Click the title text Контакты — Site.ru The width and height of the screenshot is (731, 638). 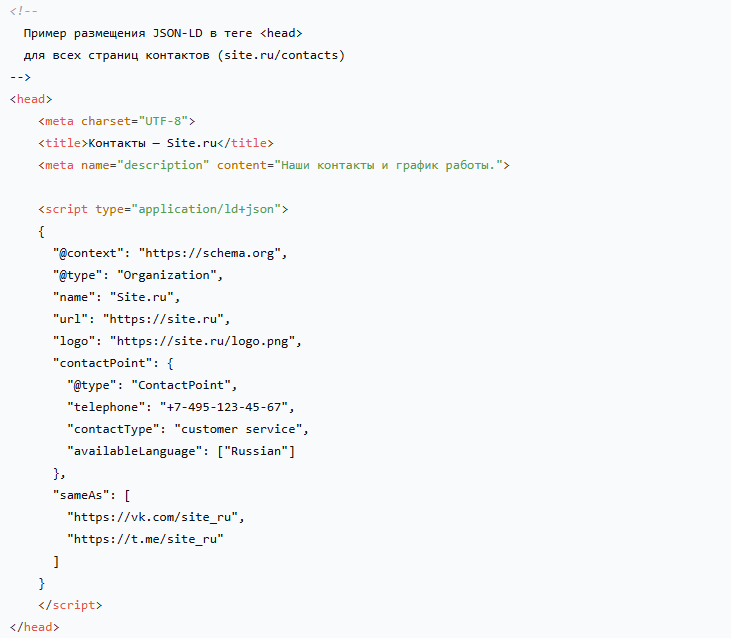point(152,143)
